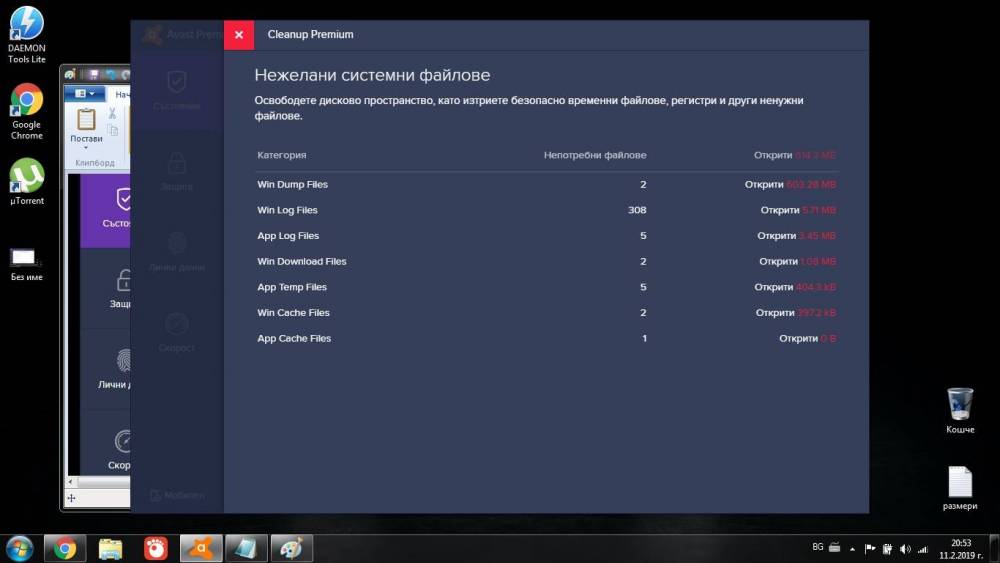Click the 'Win Log Files' category row
1000x563 pixels.
[547, 210]
